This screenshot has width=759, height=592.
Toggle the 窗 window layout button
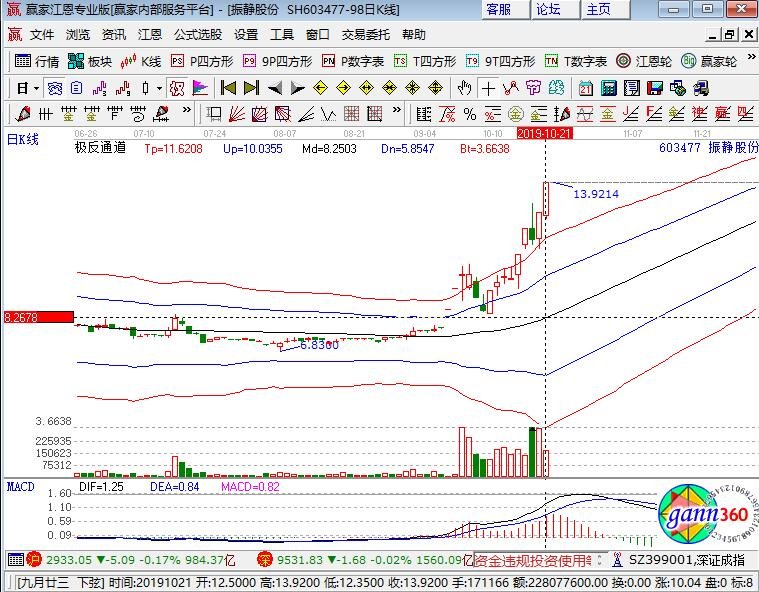(x=55, y=88)
